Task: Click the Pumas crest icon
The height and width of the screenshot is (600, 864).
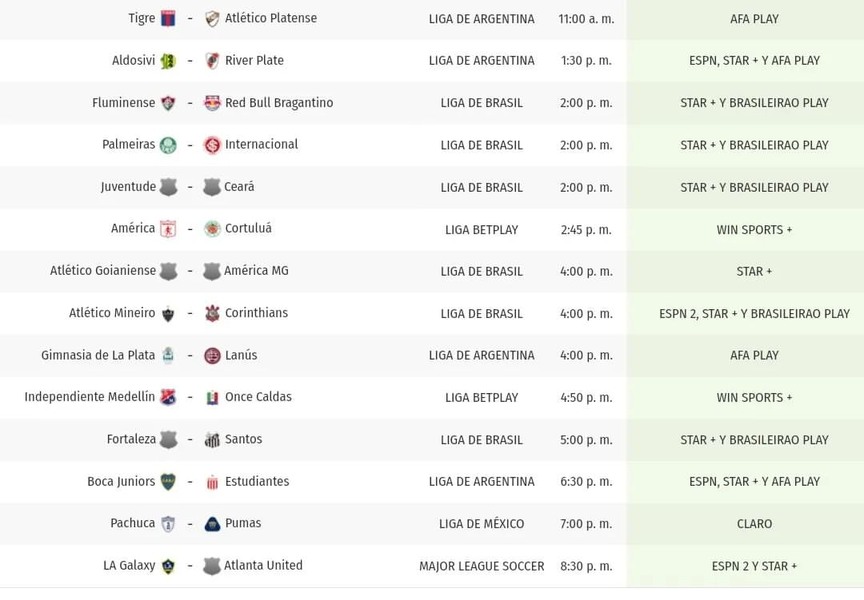Action: (212, 524)
